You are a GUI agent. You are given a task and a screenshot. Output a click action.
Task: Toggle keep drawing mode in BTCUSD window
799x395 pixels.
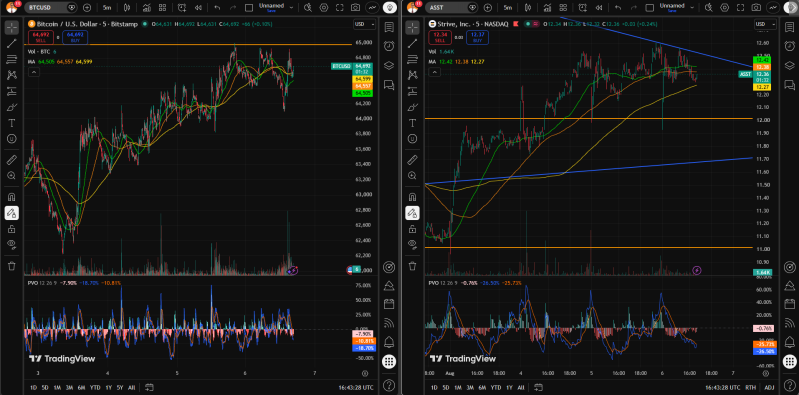[11, 213]
